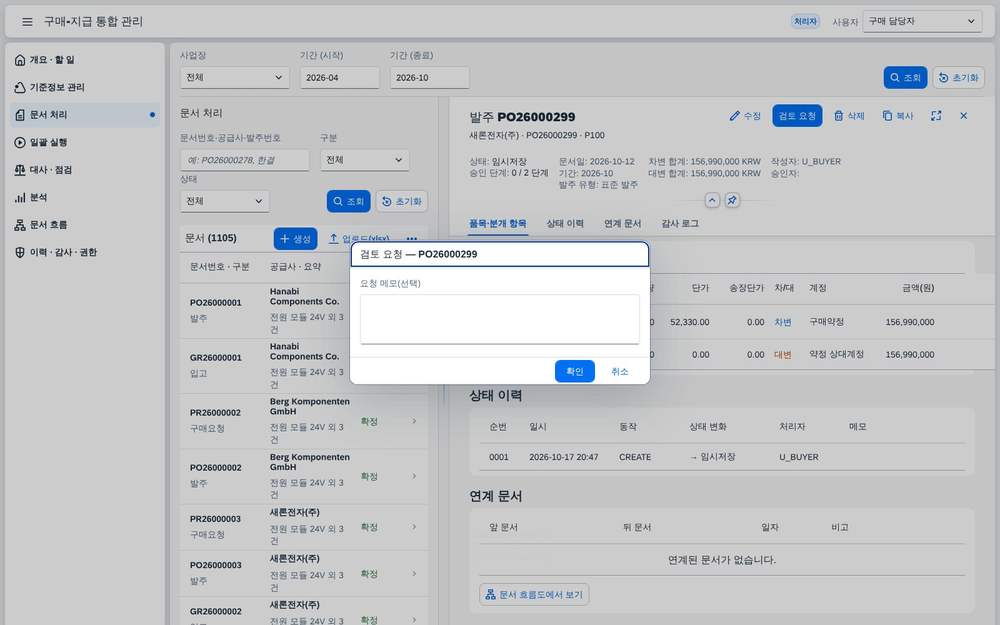Open 개요·할 일 in sidebar
The width and height of the screenshot is (1000, 625).
tap(85, 60)
